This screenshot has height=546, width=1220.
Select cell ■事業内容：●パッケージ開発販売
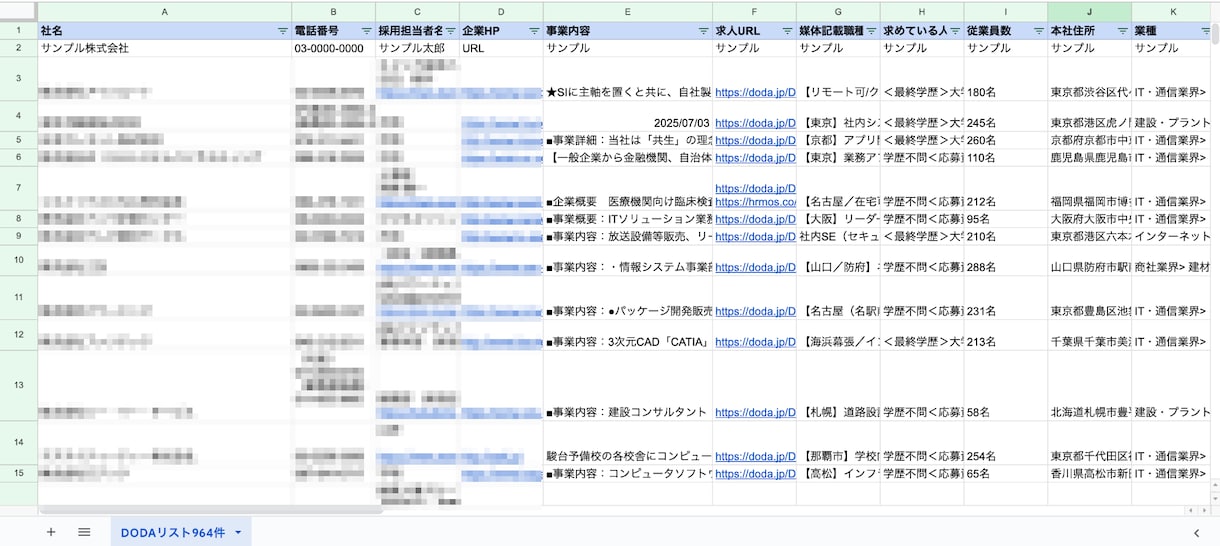(628, 298)
